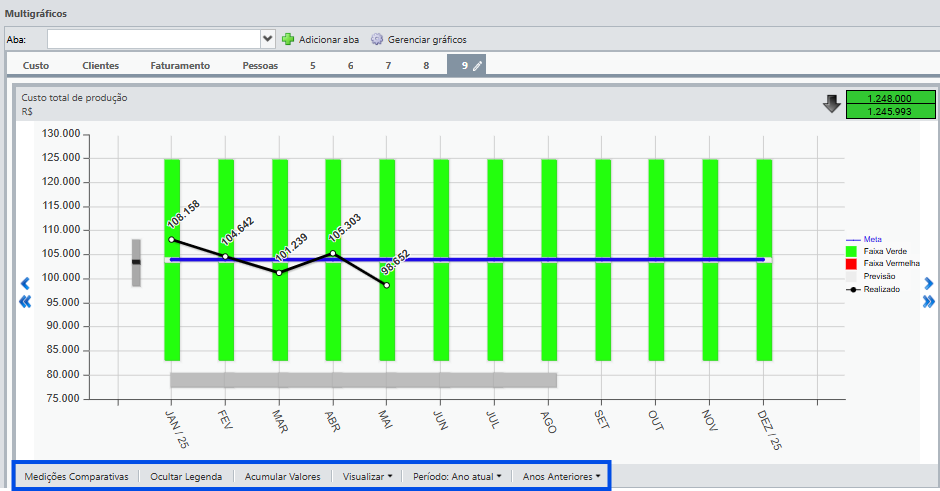
Task: Click the gray horizontal range bar below chart
Action: point(363,380)
